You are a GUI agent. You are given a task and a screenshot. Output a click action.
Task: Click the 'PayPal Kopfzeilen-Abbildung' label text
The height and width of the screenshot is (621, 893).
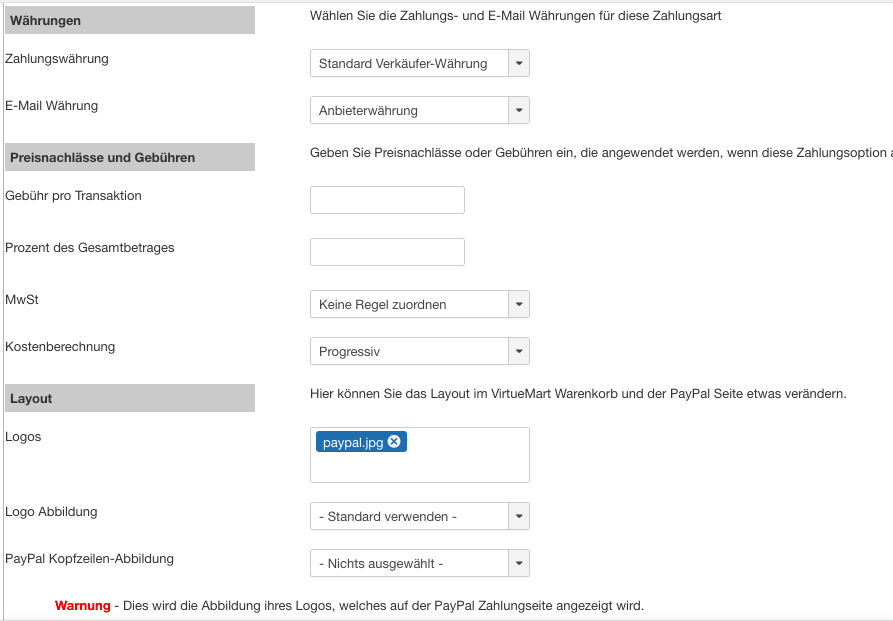(x=89, y=559)
